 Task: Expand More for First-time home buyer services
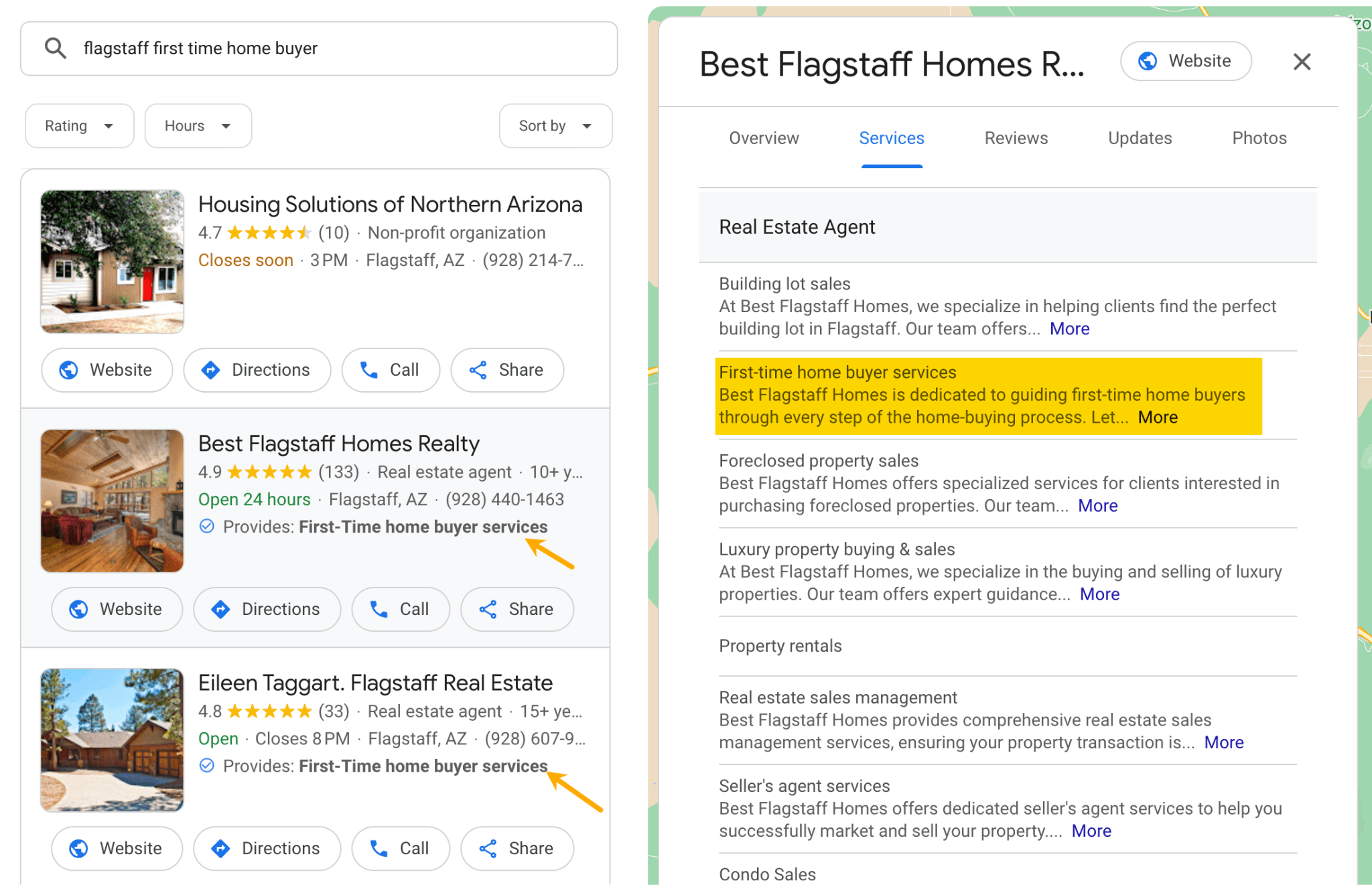pyautogui.click(x=1158, y=417)
